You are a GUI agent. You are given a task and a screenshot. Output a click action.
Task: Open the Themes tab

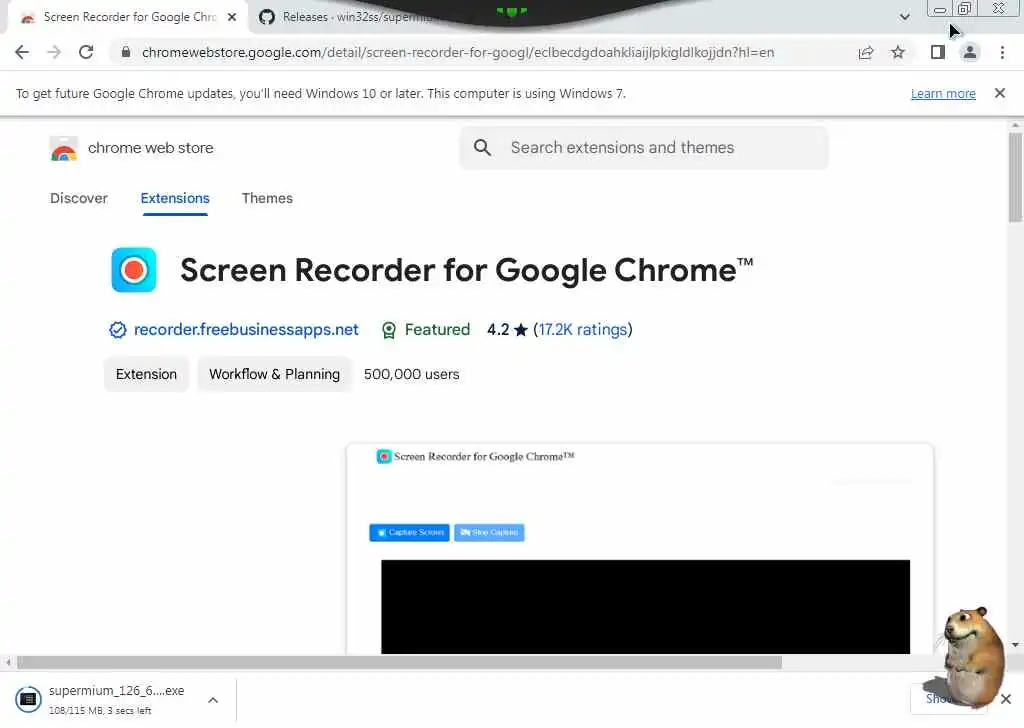point(267,198)
